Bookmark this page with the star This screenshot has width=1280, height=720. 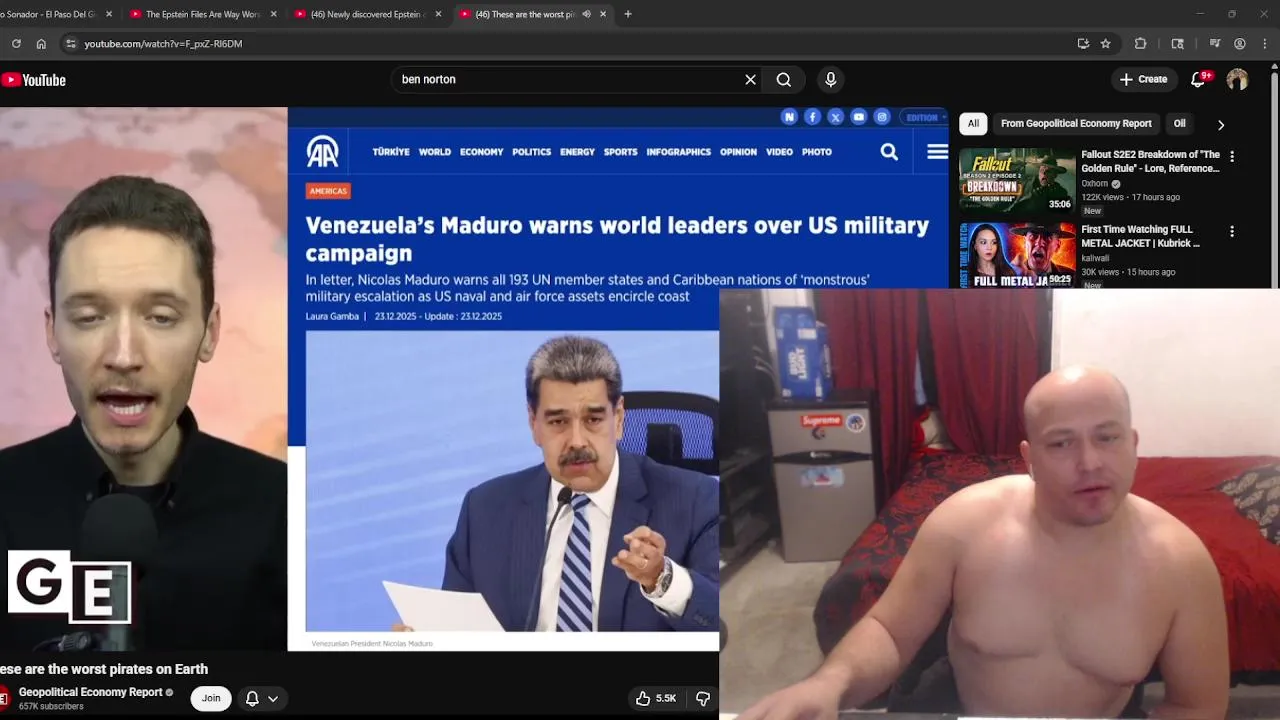tap(1105, 44)
